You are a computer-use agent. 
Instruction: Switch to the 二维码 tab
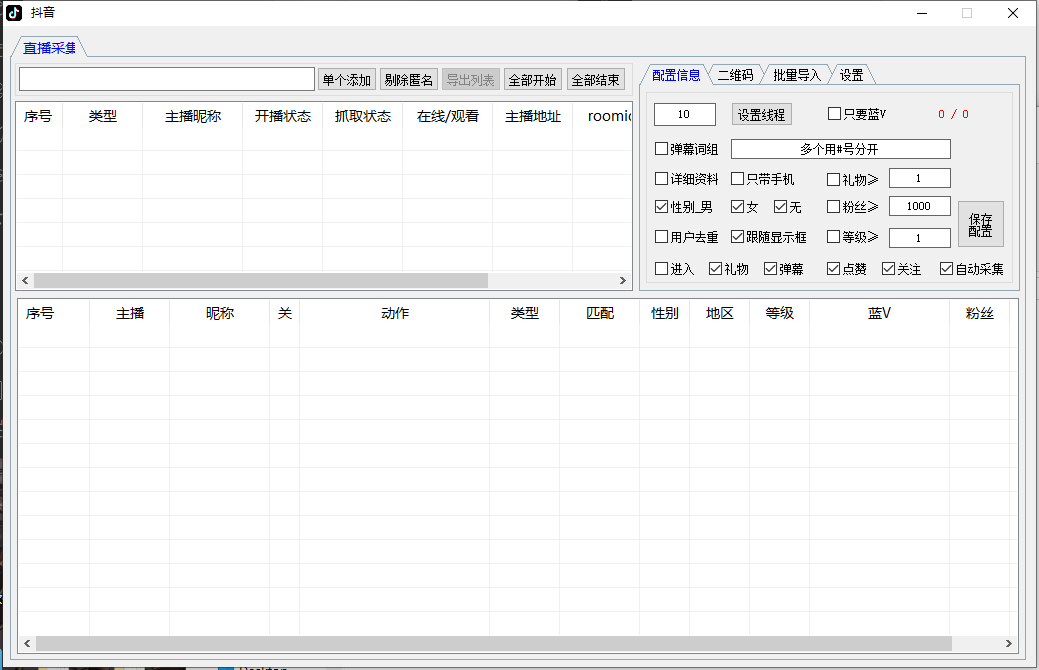[735, 73]
